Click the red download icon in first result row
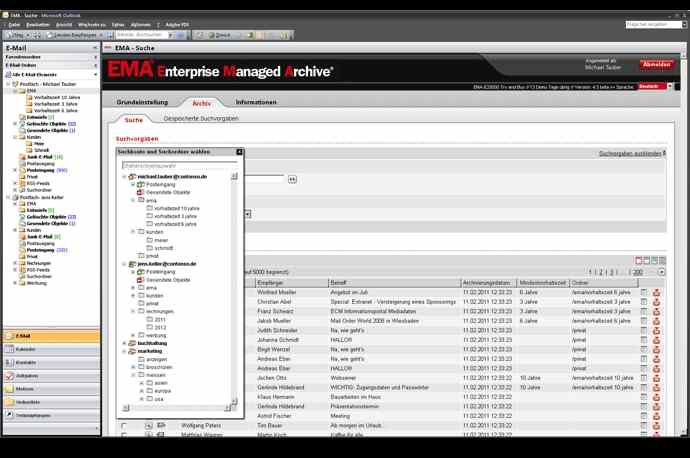Viewport: 690px width, 458px height. [x=657, y=292]
